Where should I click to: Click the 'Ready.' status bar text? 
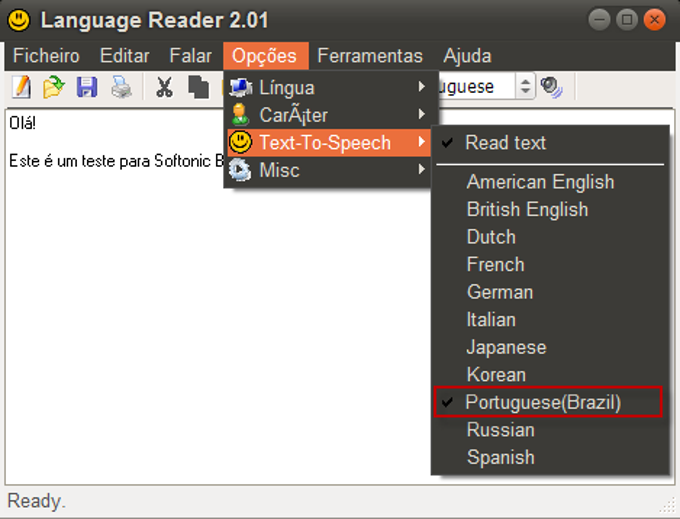click(36, 501)
